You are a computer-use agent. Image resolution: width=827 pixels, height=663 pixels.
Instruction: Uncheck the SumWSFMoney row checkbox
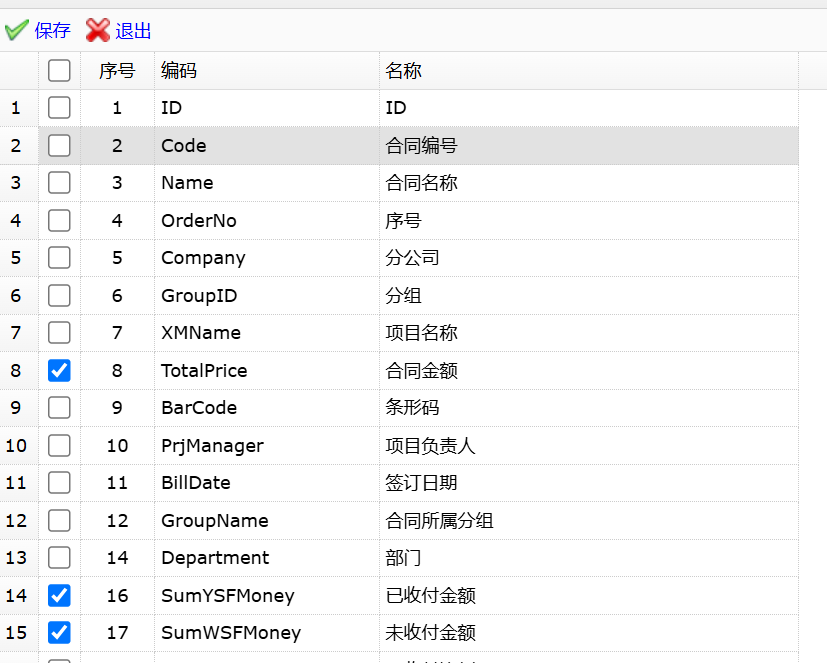[x=58, y=633]
